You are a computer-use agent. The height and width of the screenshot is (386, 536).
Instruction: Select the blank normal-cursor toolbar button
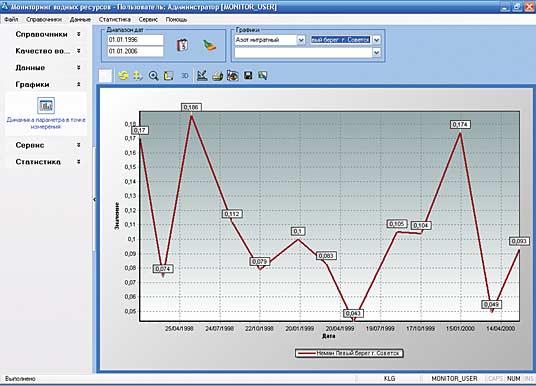105,76
